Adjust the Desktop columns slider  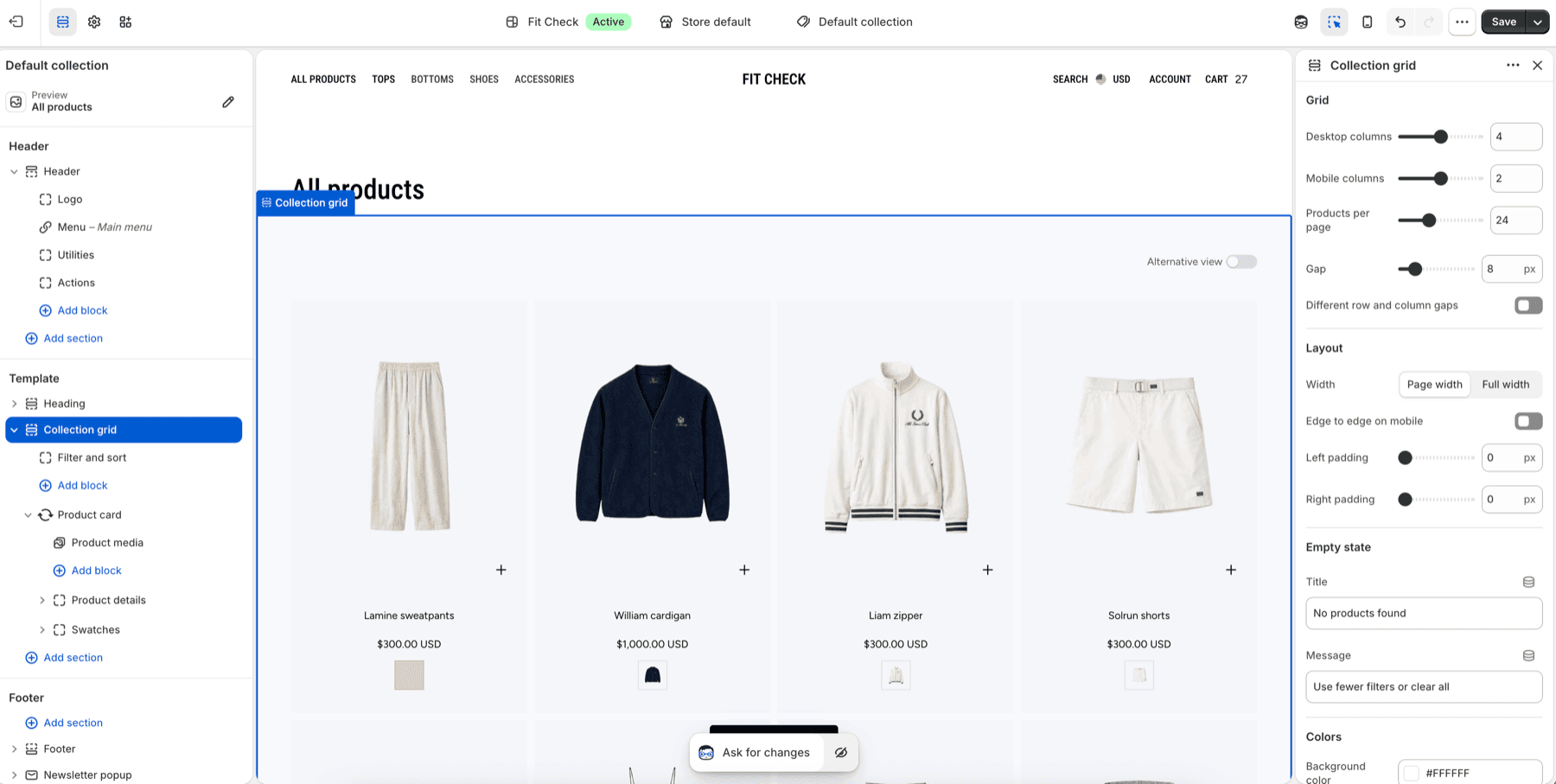pos(1440,137)
